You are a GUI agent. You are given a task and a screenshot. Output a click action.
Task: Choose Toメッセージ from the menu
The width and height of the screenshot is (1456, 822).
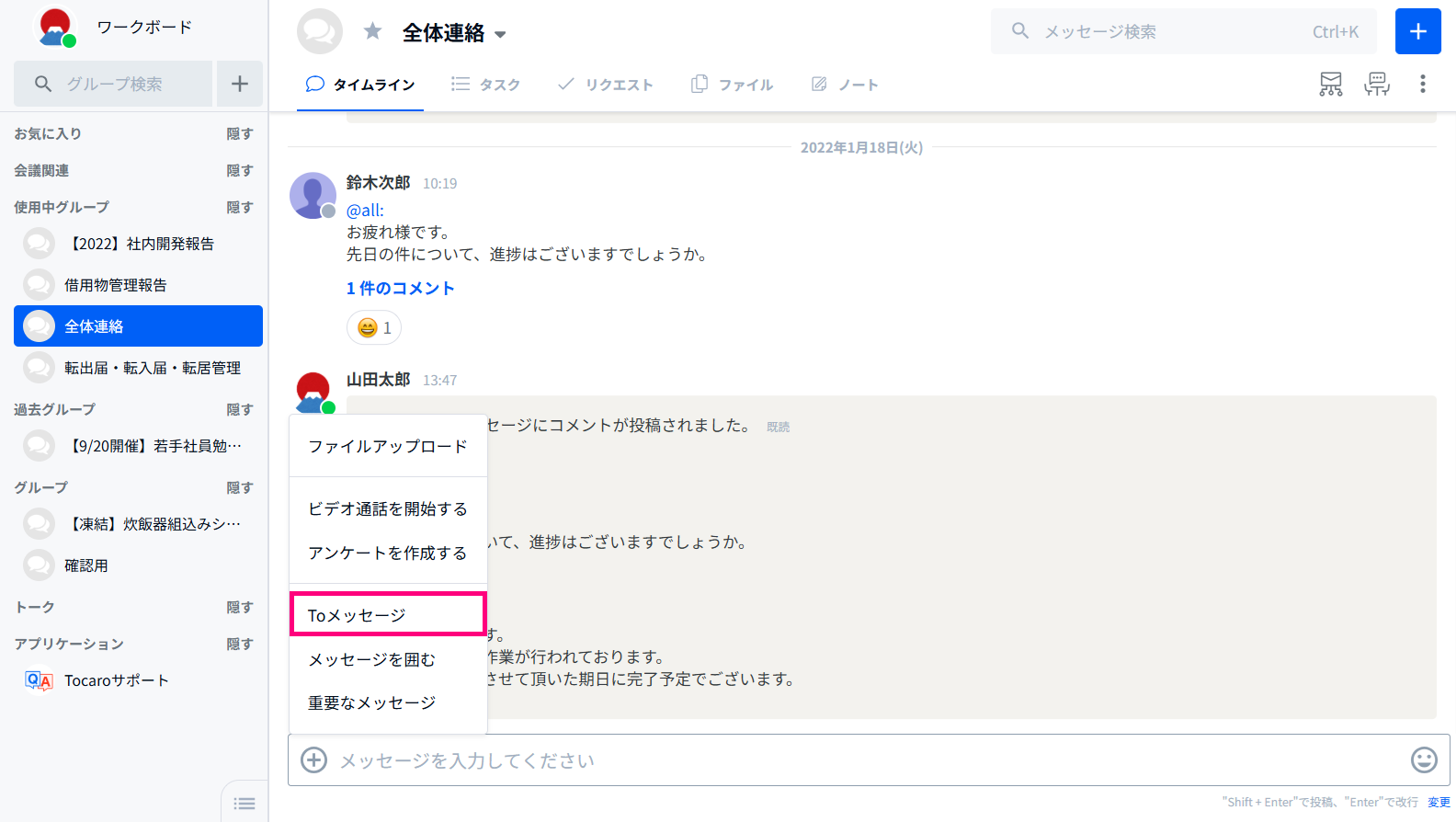click(x=388, y=614)
